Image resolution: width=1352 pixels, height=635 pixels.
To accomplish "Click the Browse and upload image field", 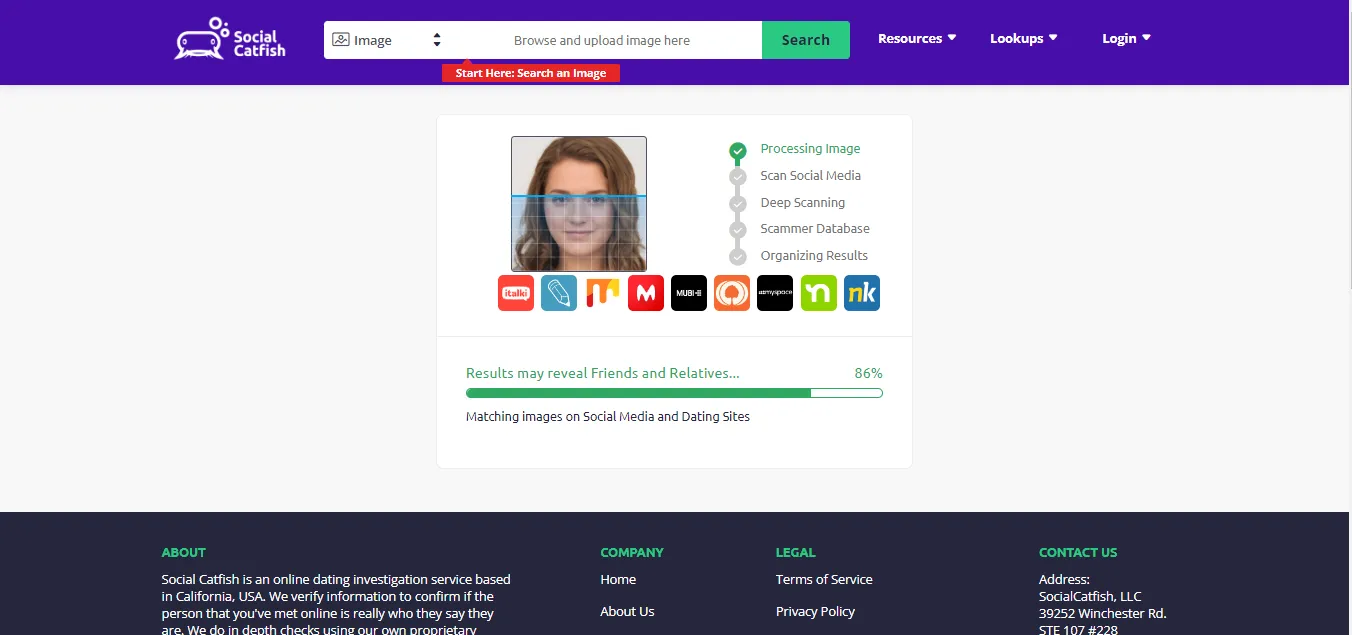I will point(602,40).
